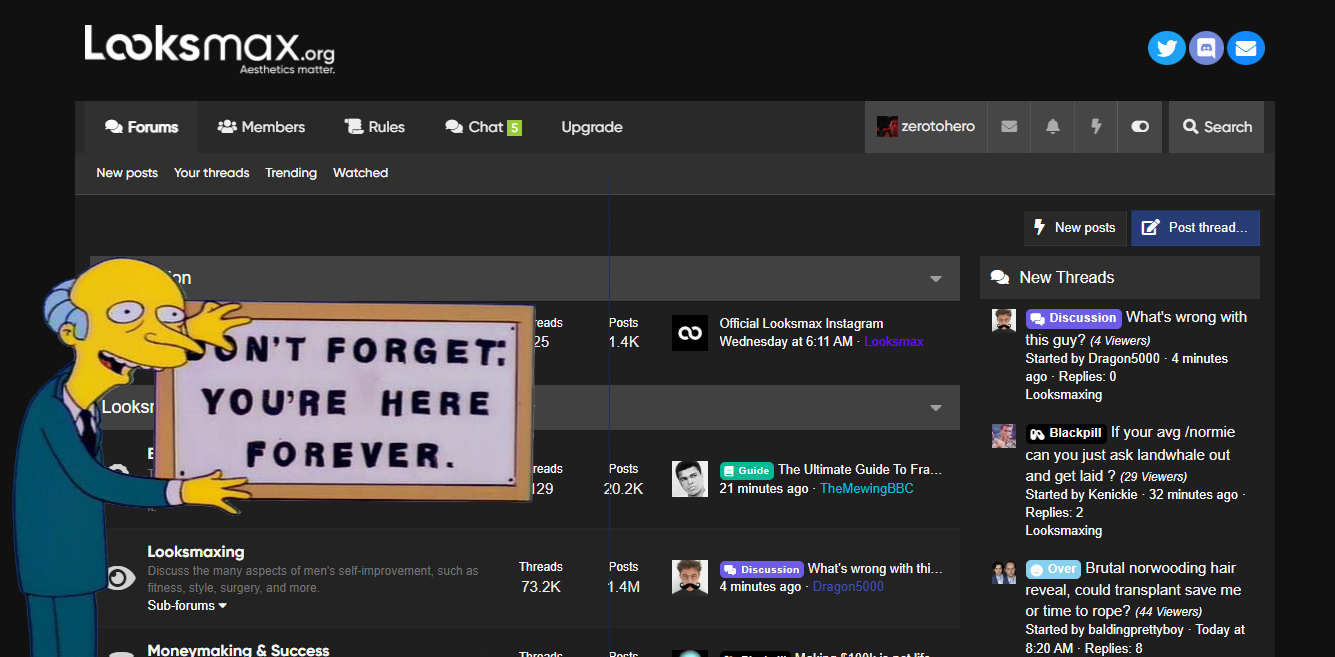The height and width of the screenshot is (657, 1335).
Task: Click Kenickie thread starter avatar
Action: tap(1004, 436)
